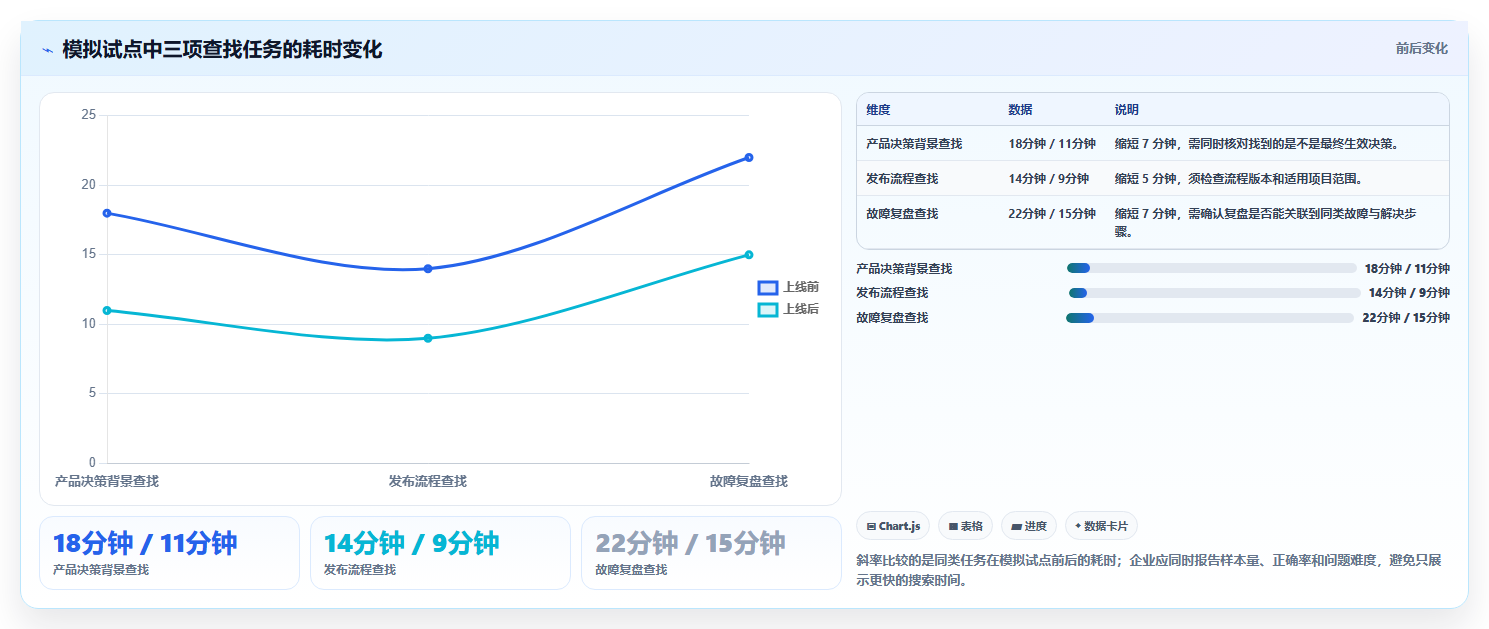The width and height of the screenshot is (1489, 629).
Task: Click 上线后 data point for 发布流程查找
Action: point(428,338)
